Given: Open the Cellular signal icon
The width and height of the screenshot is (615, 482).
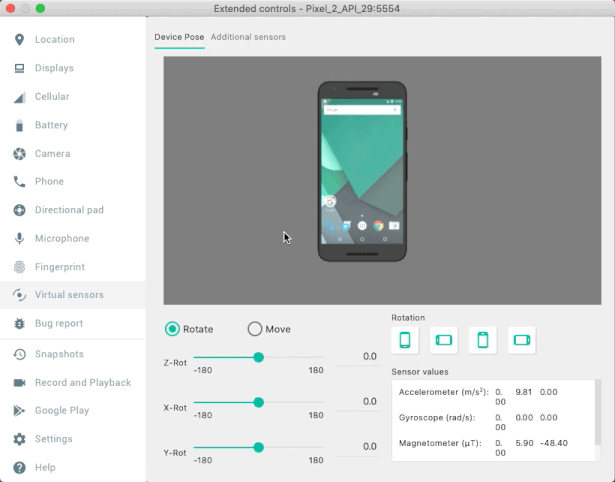Looking at the screenshot, I should tap(19, 97).
